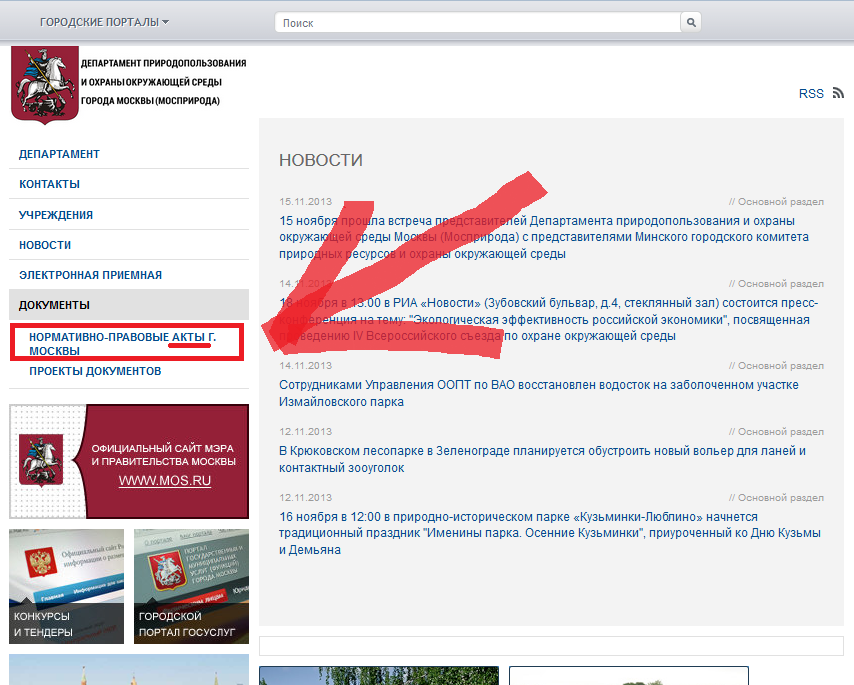Open the Проекты документов link
The height and width of the screenshot is (685, 854).
coord(95,371)
